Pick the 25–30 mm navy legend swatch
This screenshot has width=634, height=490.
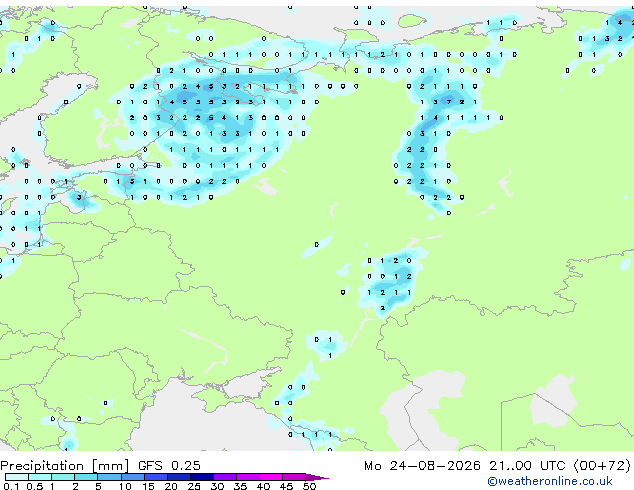pyautogui.click(x=201, y=477)
